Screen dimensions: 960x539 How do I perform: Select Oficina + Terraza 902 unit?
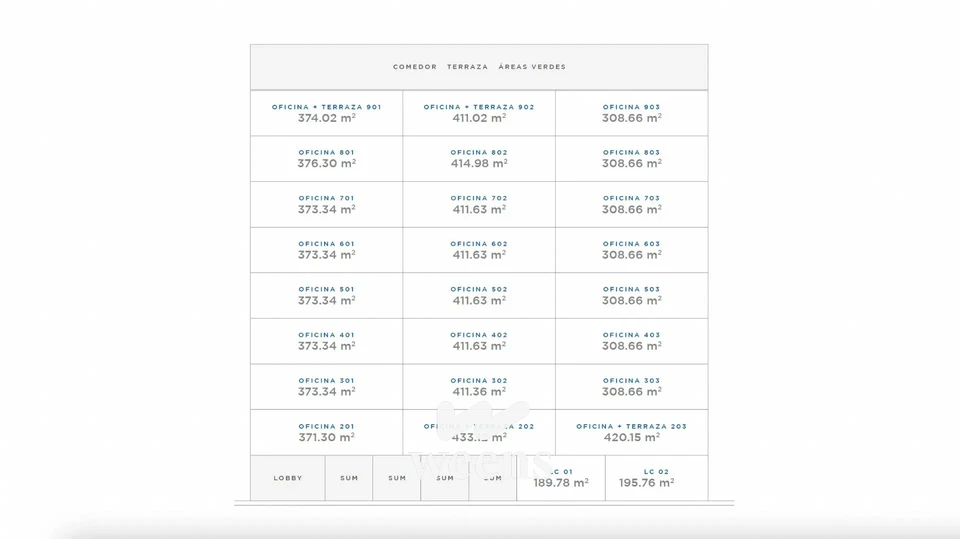point(479,113)
